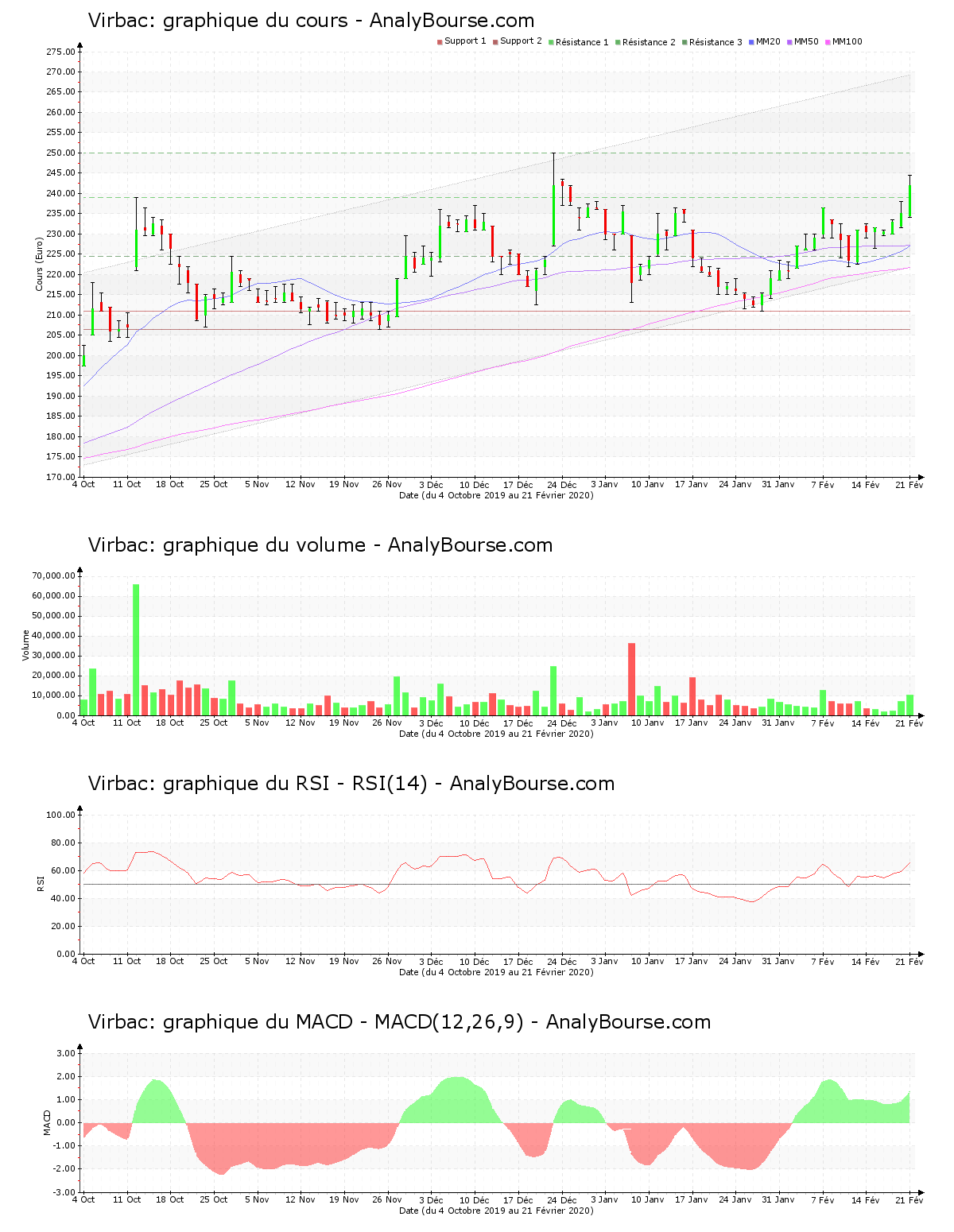Click the Support 1 legend marker
The width and height of the screenshot is (954, 1232).
click(440, 41)
